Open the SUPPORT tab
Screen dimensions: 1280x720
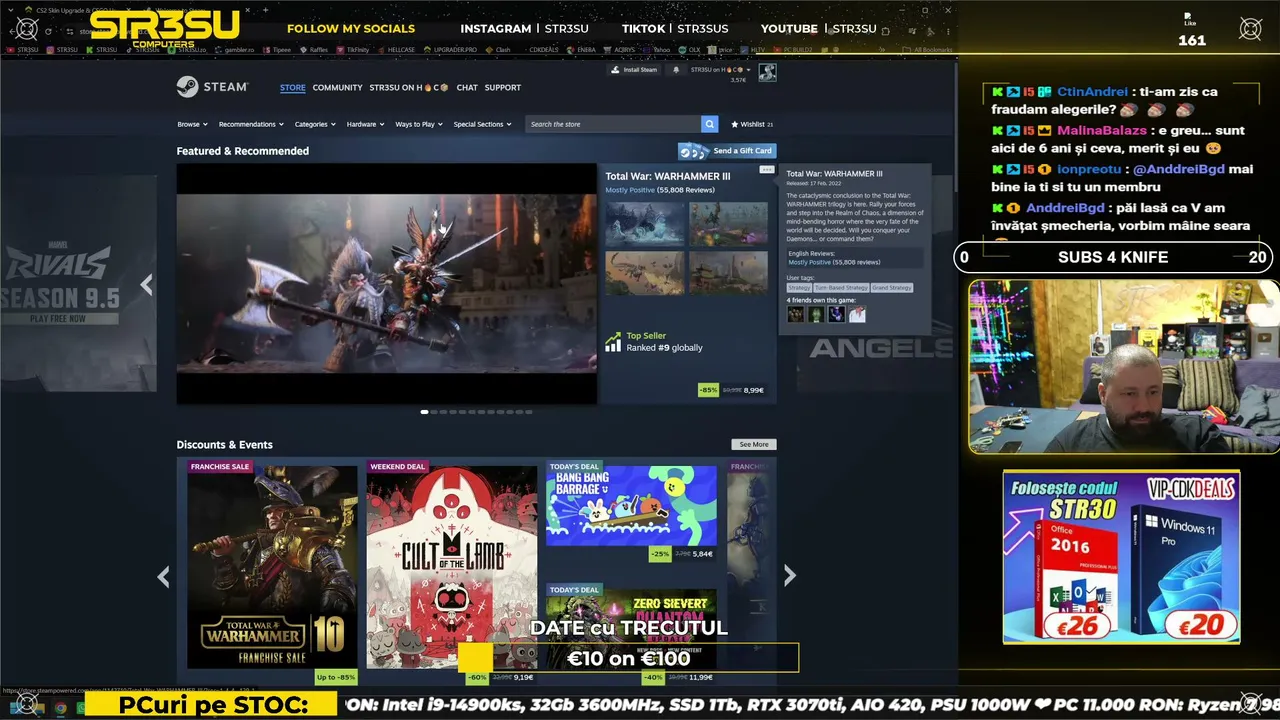(503, 88)
